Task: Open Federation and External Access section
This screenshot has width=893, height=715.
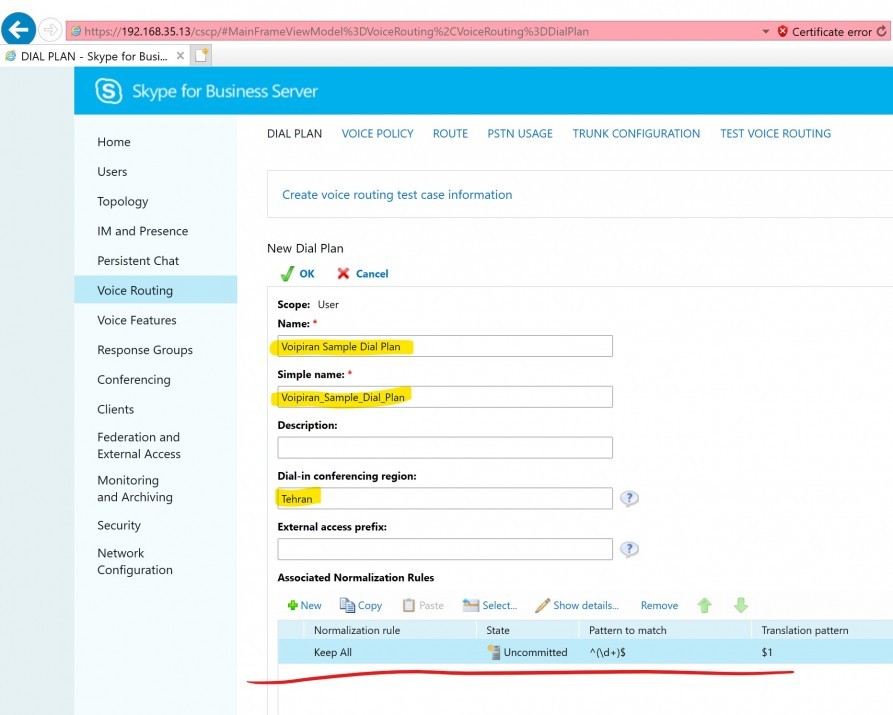Action: pos(138,446)
